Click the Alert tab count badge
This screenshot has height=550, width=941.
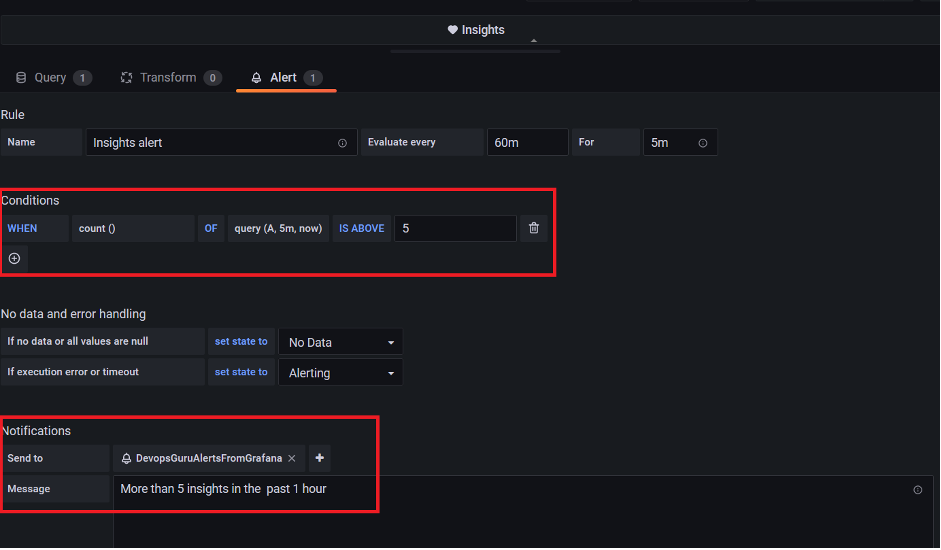pos(313,77)
